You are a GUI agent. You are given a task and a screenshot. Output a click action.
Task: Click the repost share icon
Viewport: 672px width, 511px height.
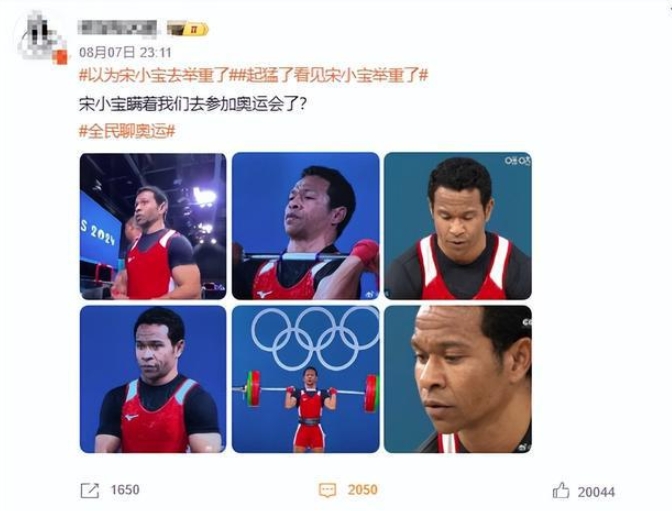pos(90,490)
